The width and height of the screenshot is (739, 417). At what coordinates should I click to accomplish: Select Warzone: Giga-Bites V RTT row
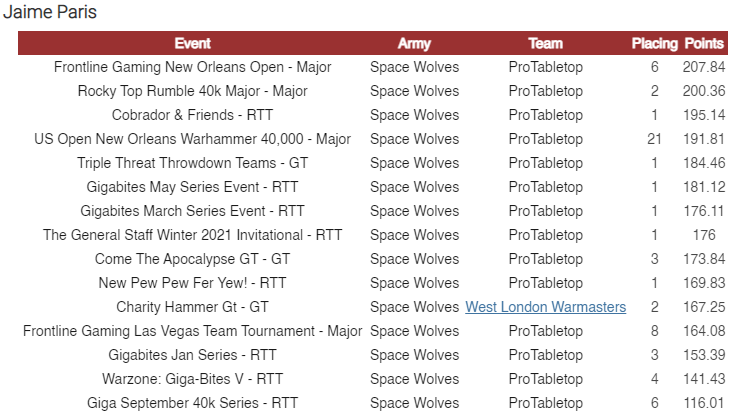click(x=192, y=379)
